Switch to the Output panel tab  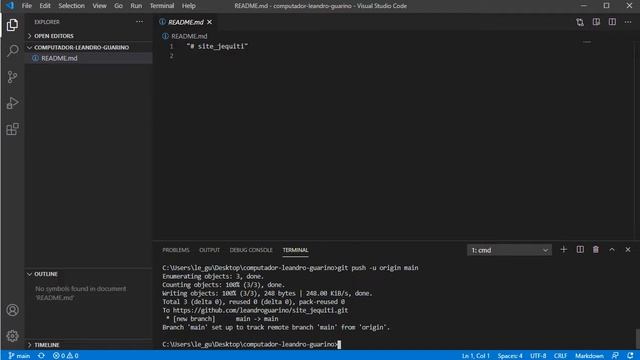(209, 250)
